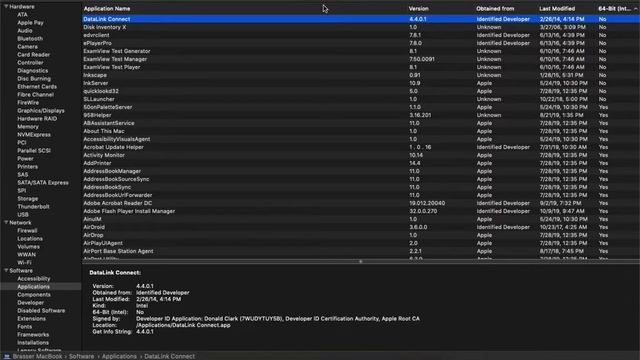The image size is (640, 360).
Task: Click the application location path text
Action: [183, 325]
